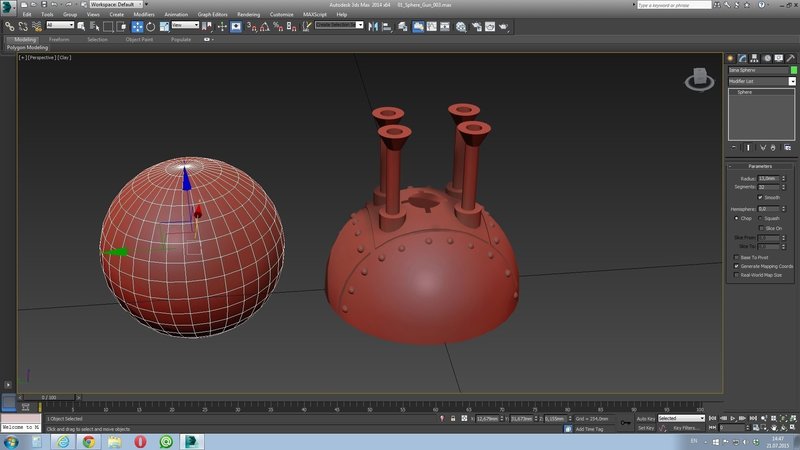Viewport: 800px width, 450px height.
Task: Click the Play Animation button
Action: (x=733, y=418)
